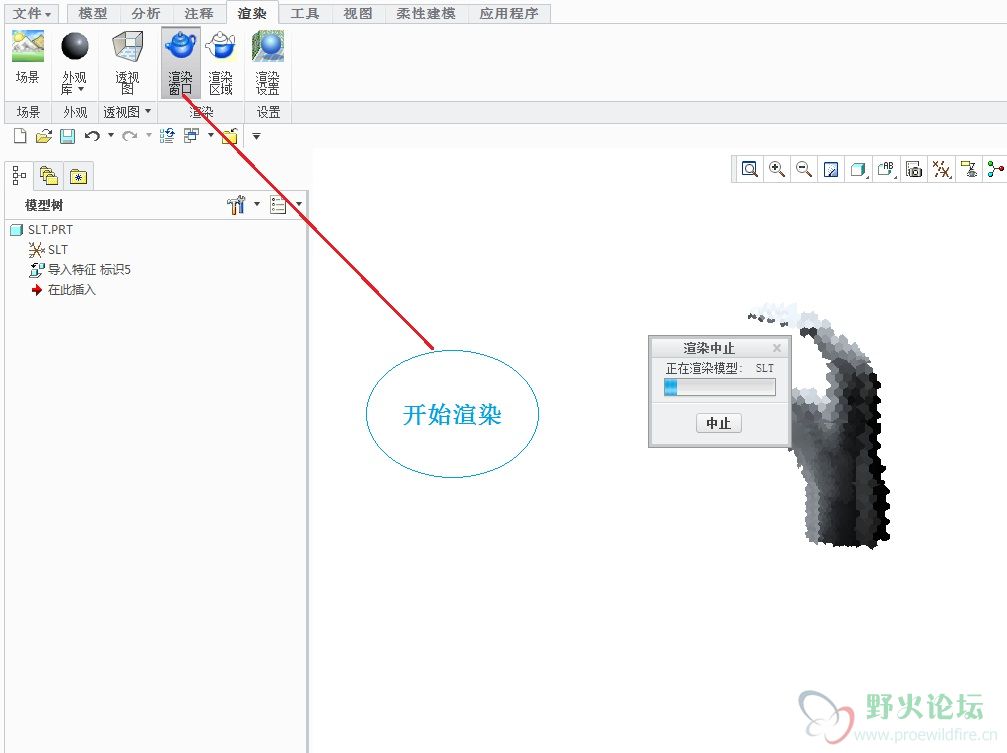Switch to the 模型 ribbon tab
This screenshot has width=1007, height=753.
click(x=93, y=13)
